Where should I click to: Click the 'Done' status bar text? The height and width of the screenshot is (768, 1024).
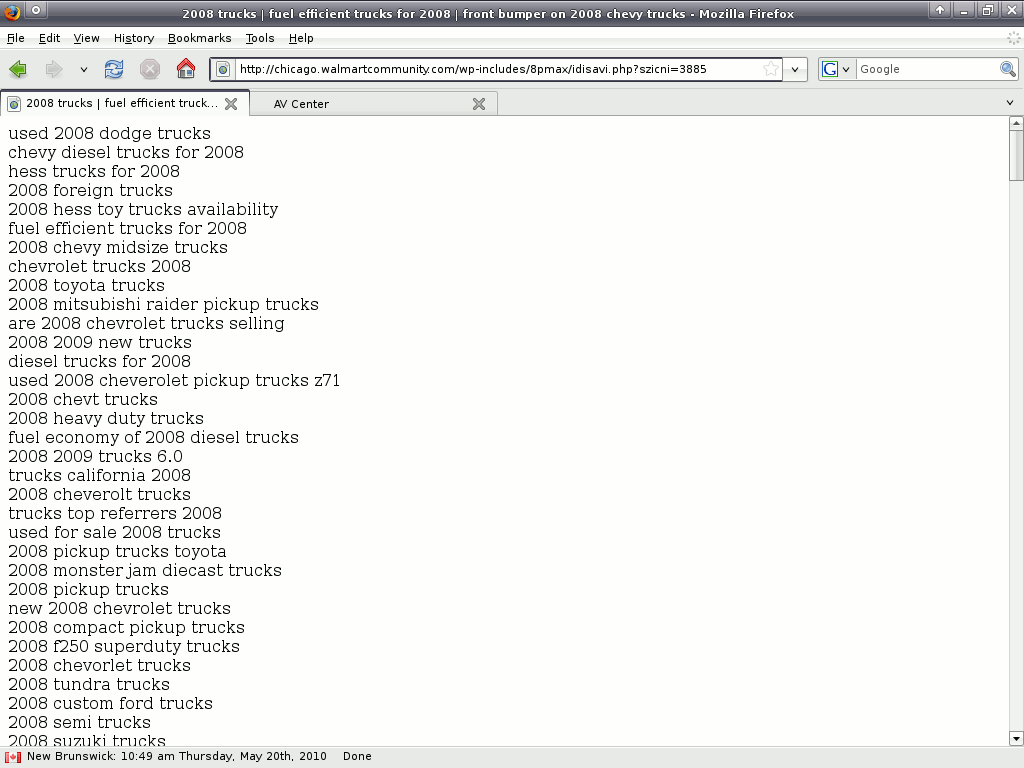pos(357,756)
